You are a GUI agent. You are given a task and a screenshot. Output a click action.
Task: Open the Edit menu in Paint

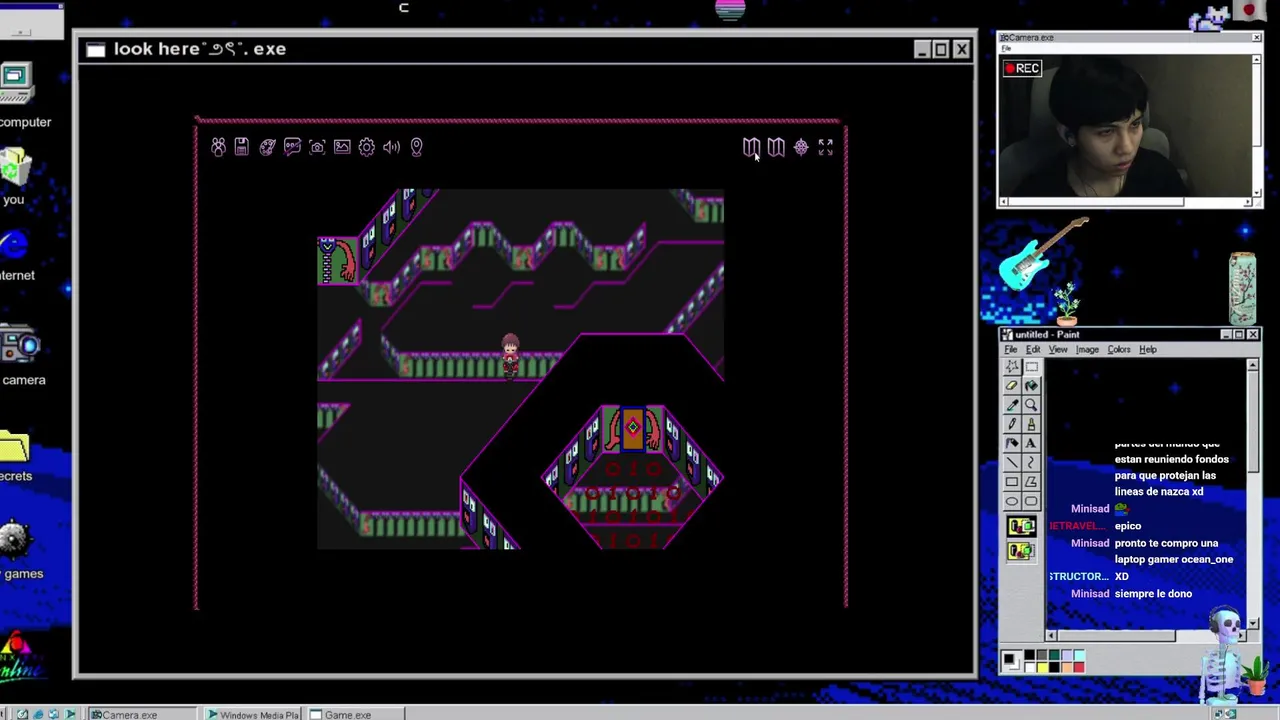point(1033,350)
